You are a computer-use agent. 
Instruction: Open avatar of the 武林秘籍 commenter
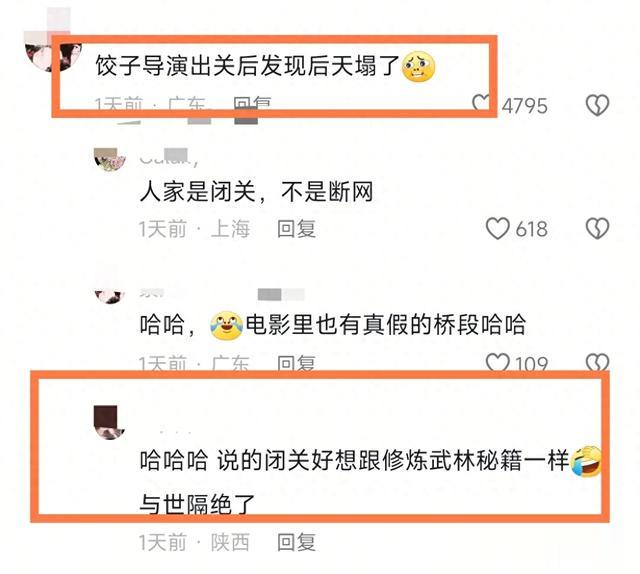[x=109, y=422]
